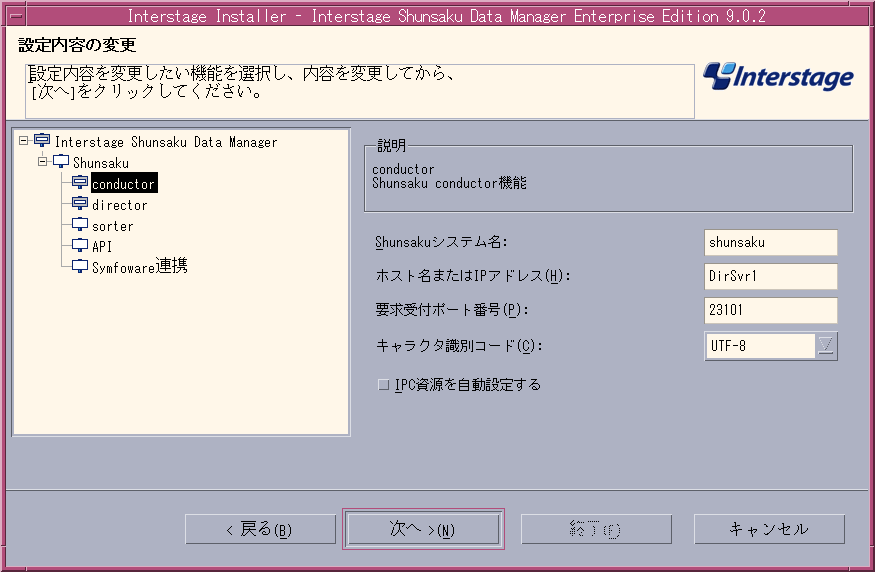Click the director feature icon
The image size is (875, 572).
(x=80, y=204)
